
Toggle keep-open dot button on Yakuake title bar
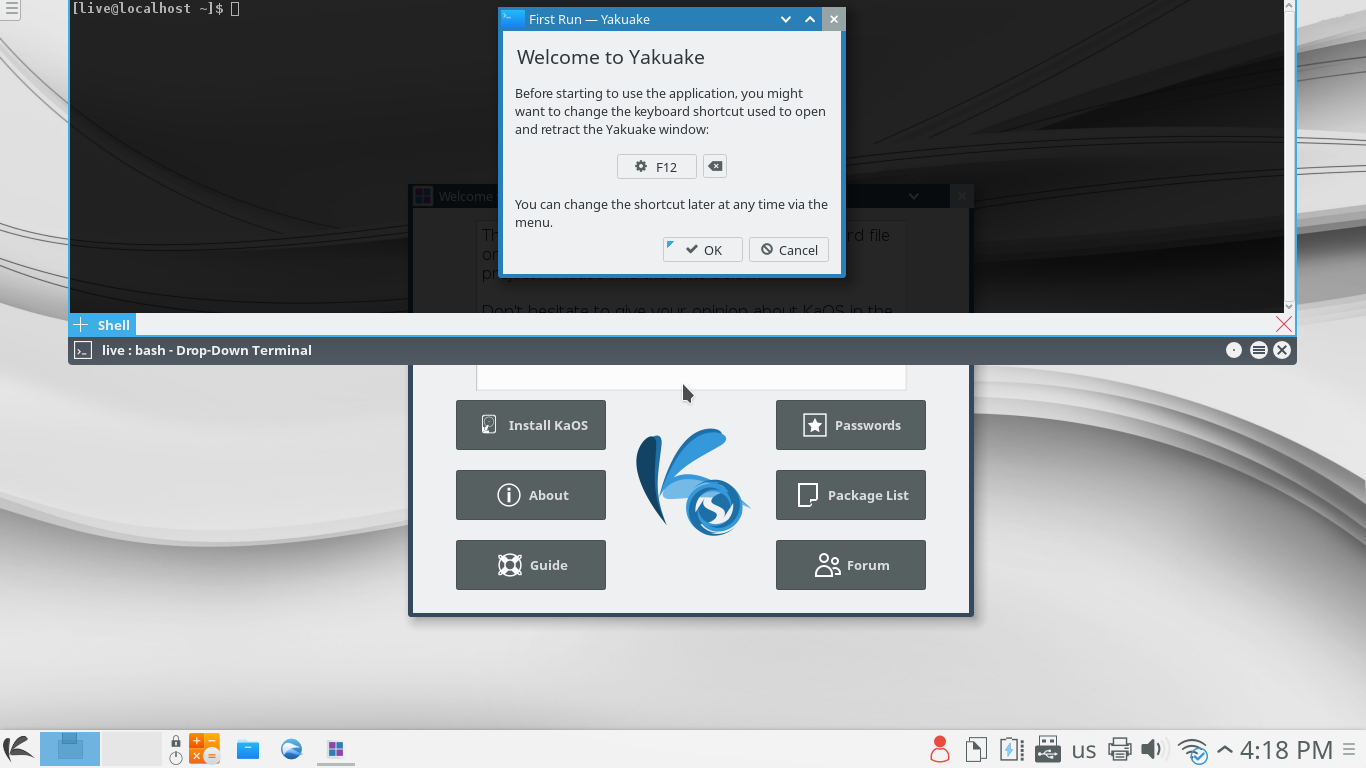tap(1234, 350)
